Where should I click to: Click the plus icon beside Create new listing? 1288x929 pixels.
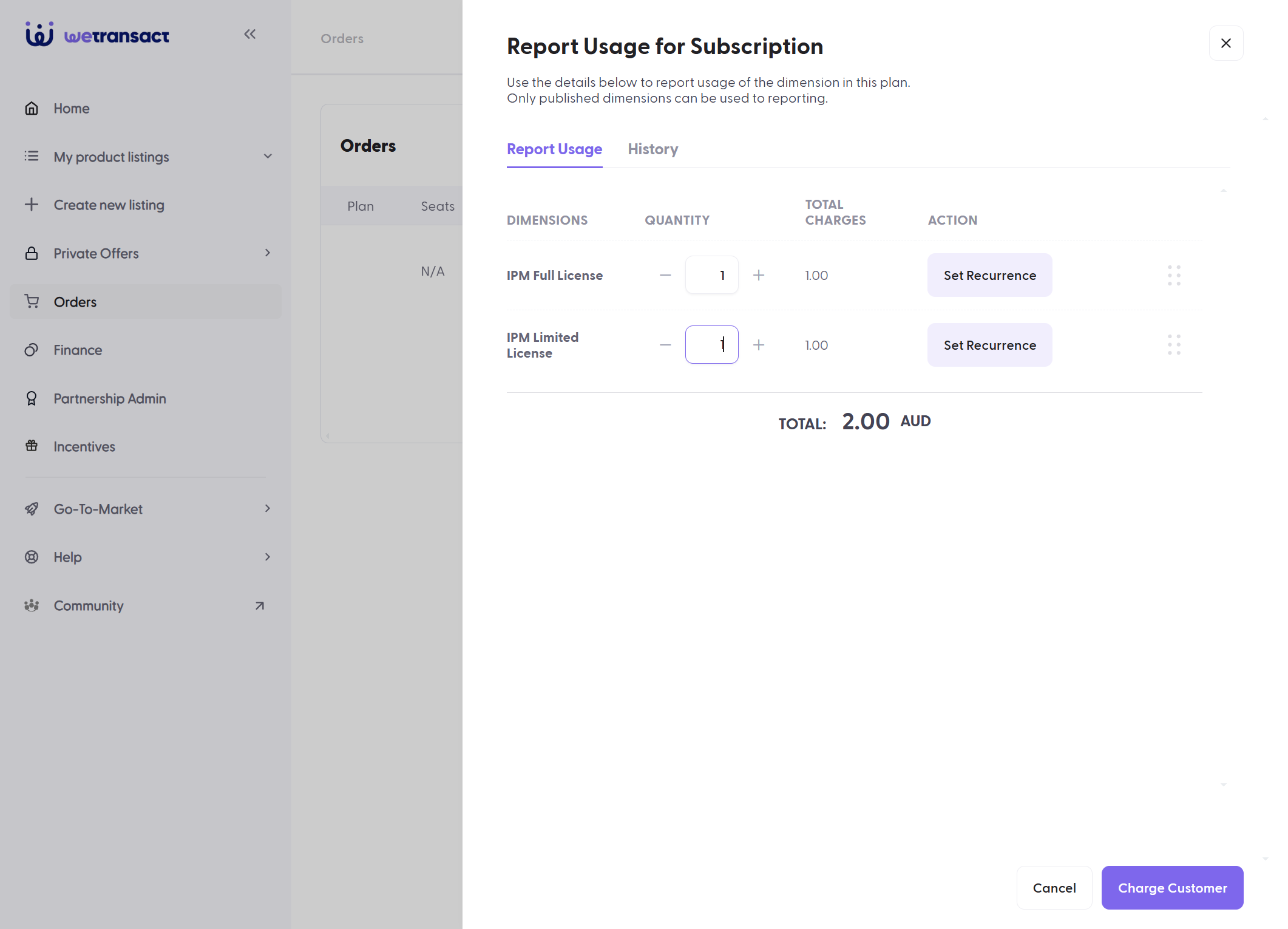point(32,205)
